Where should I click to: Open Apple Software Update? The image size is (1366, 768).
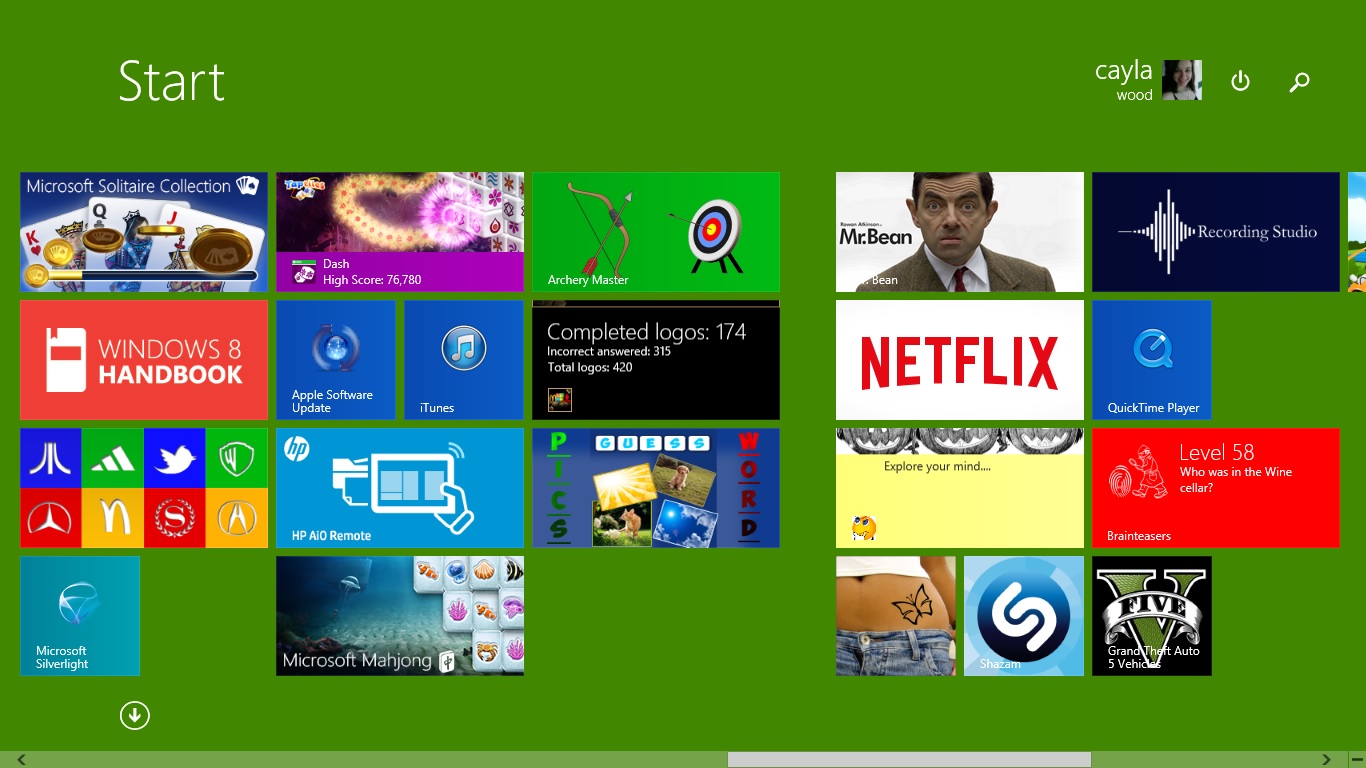pos(336,360)
